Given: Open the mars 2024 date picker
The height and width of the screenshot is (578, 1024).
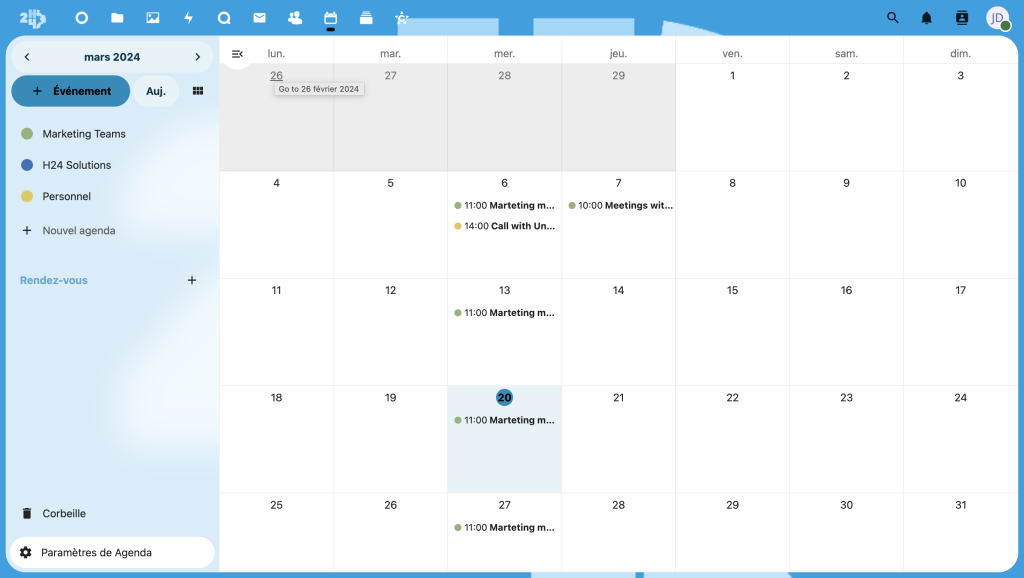Looking at the screenshot, I should (112, 57).
